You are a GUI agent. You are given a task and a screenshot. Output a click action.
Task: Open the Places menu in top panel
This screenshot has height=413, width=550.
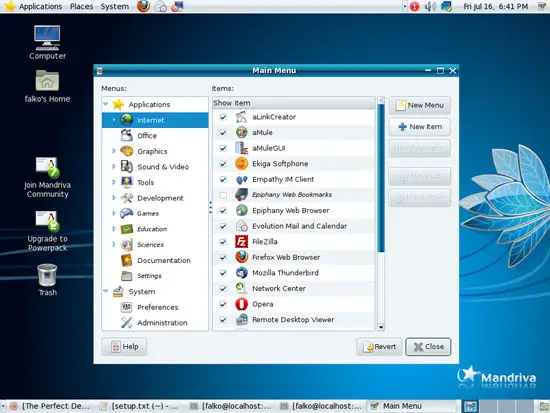[x=81, y=6]
